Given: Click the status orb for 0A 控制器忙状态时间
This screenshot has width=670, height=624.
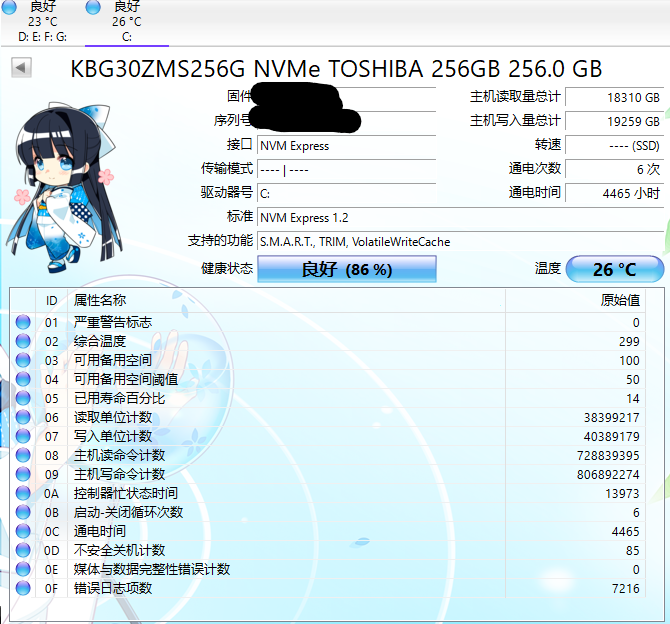Looking at the screenshot, I should (23, 493).
